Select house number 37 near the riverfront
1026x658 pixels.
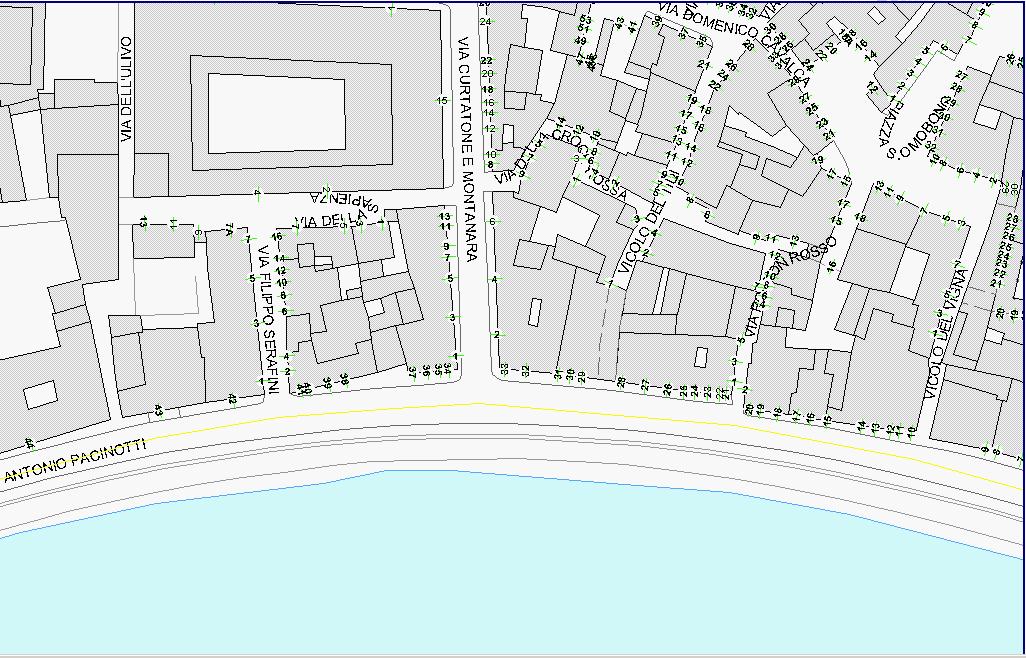pyautogui.click(x=411, y=372)
